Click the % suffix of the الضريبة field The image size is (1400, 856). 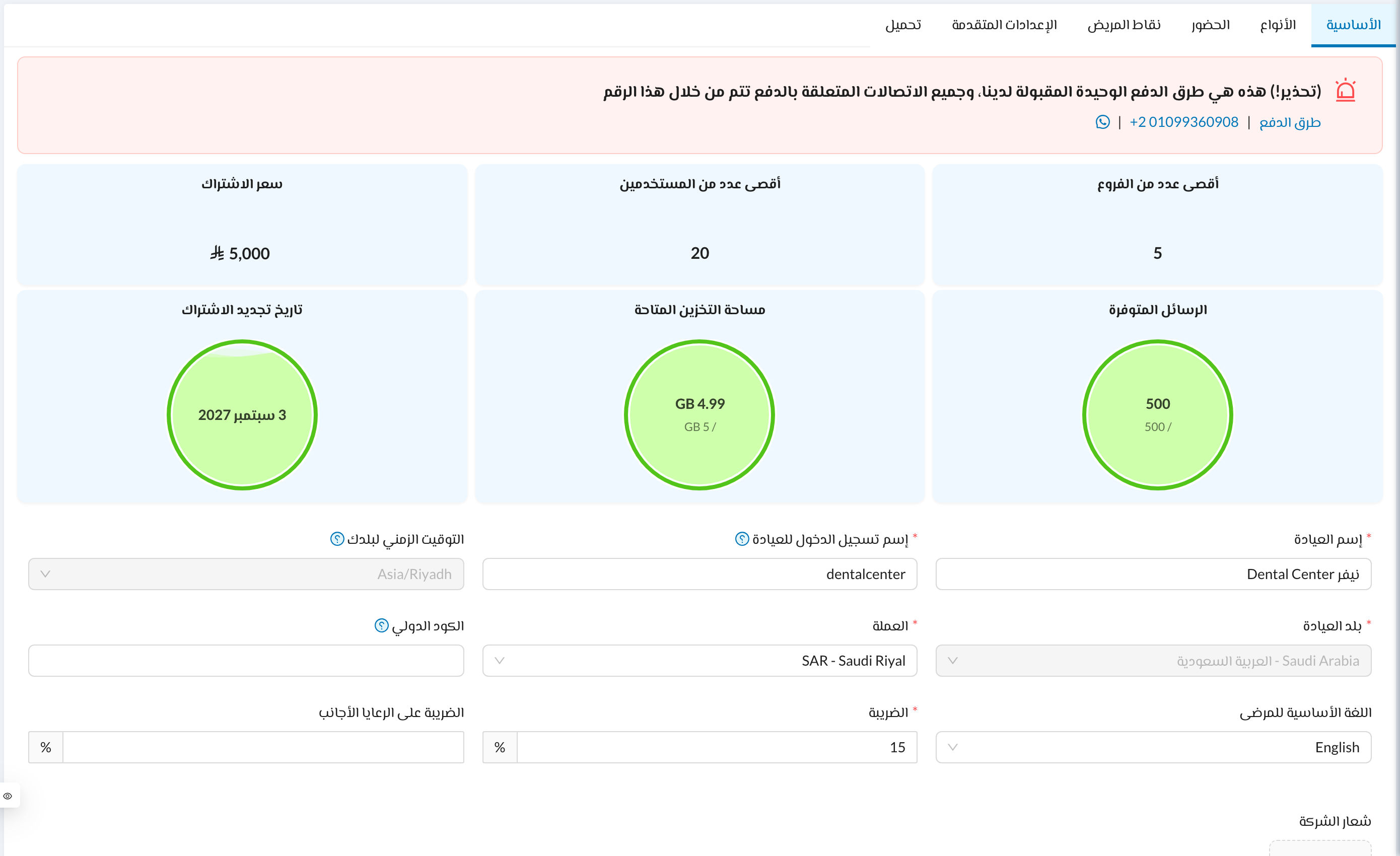[500, 747]
